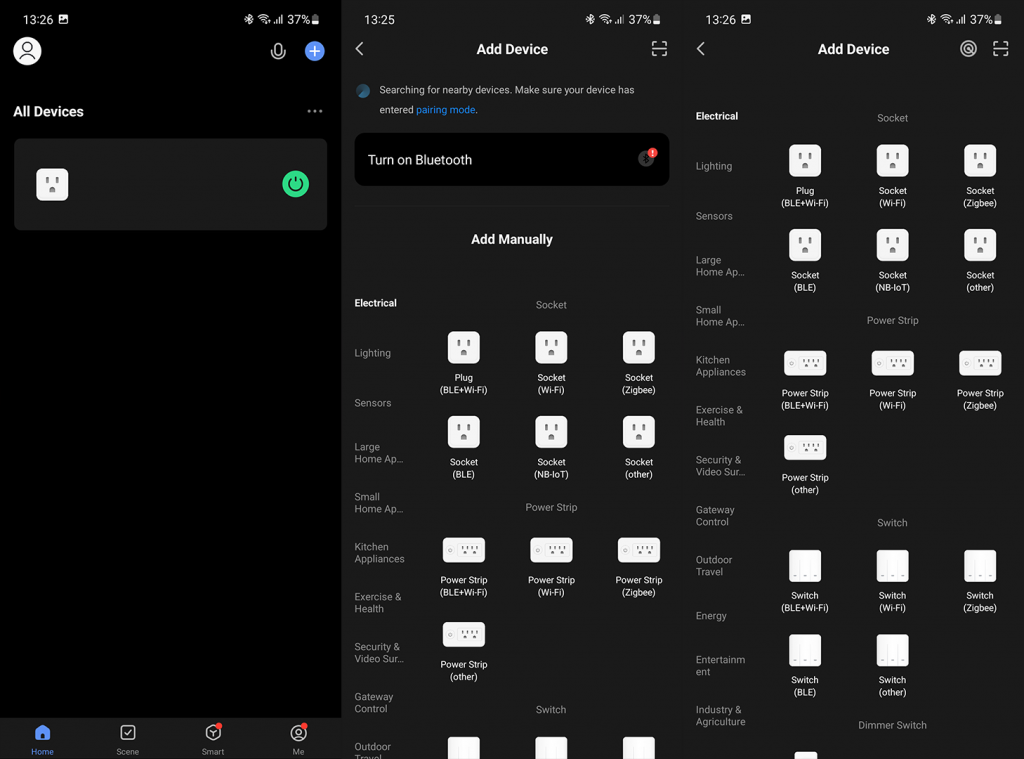Select Energy category in right screen

tap(711, 615)
